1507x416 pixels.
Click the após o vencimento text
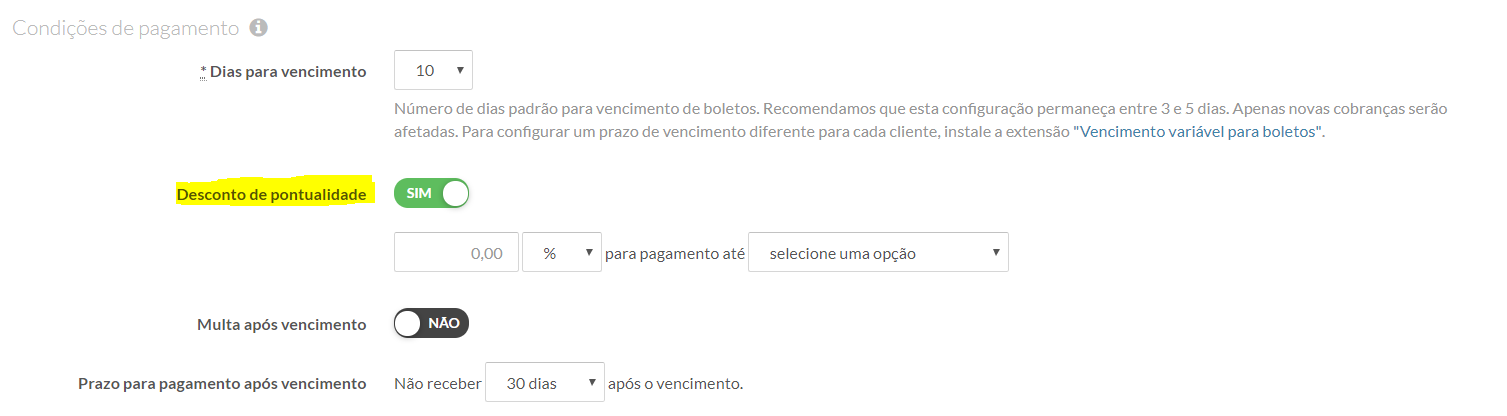coord(675,383)
